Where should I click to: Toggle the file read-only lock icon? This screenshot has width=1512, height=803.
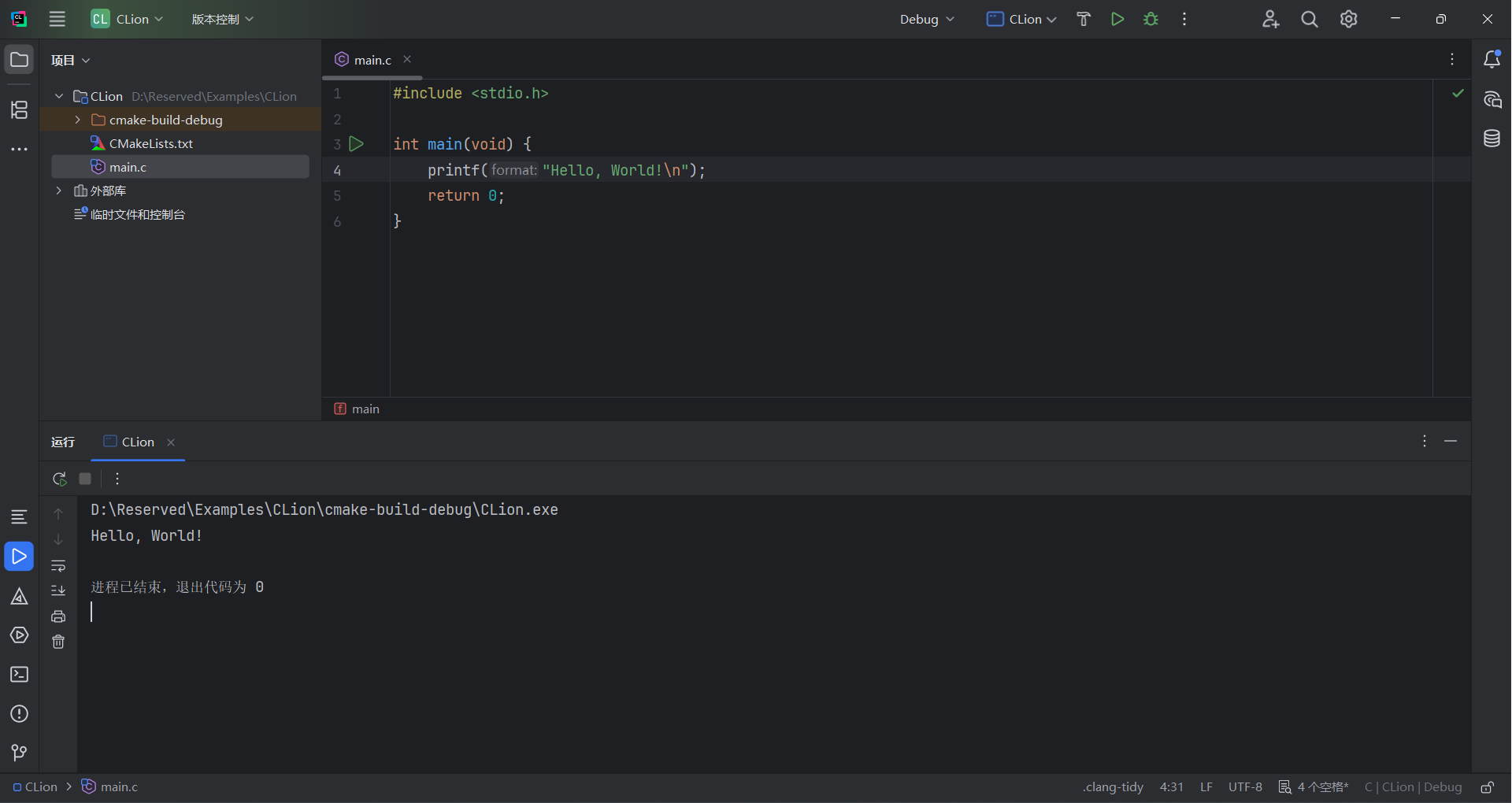1488,787
